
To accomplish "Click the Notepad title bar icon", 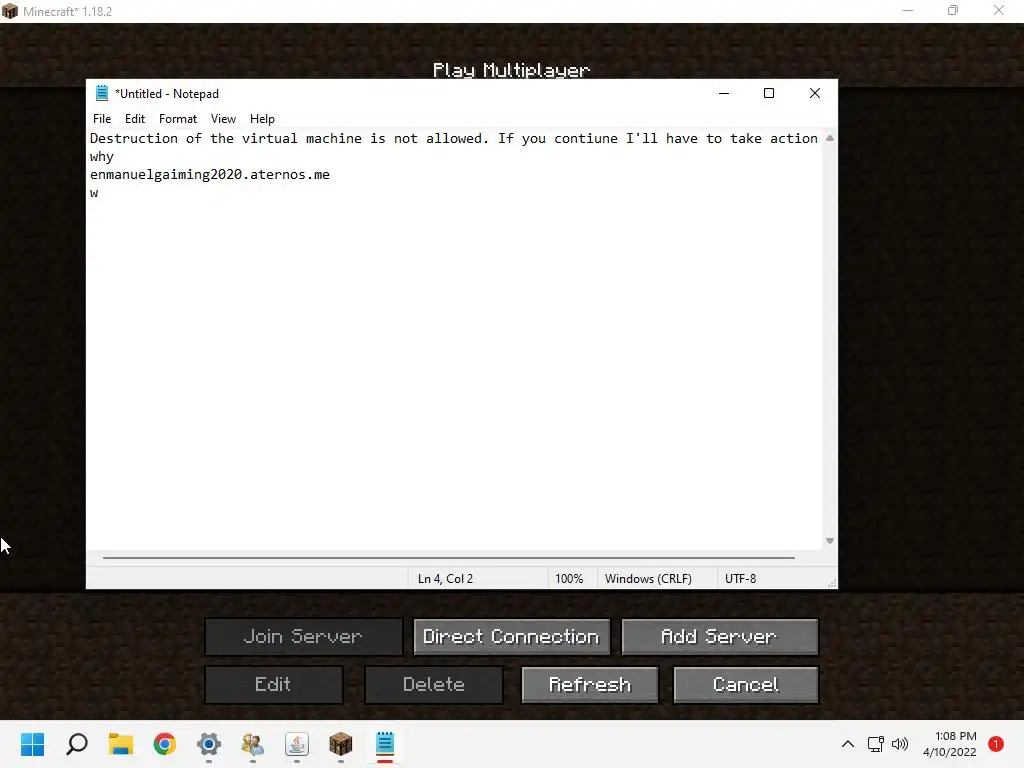I will (x=101, y=93).
